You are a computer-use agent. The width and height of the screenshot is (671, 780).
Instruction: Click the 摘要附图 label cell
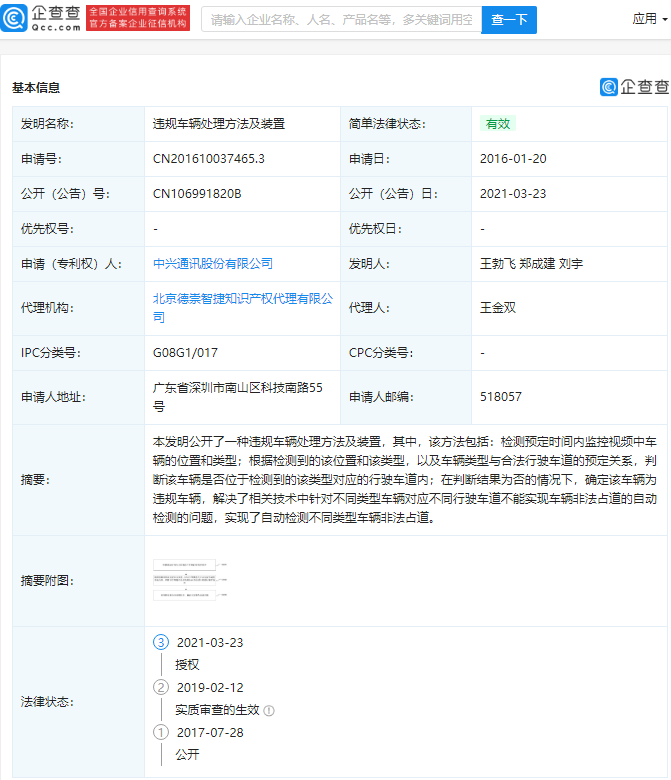(79, 581)
